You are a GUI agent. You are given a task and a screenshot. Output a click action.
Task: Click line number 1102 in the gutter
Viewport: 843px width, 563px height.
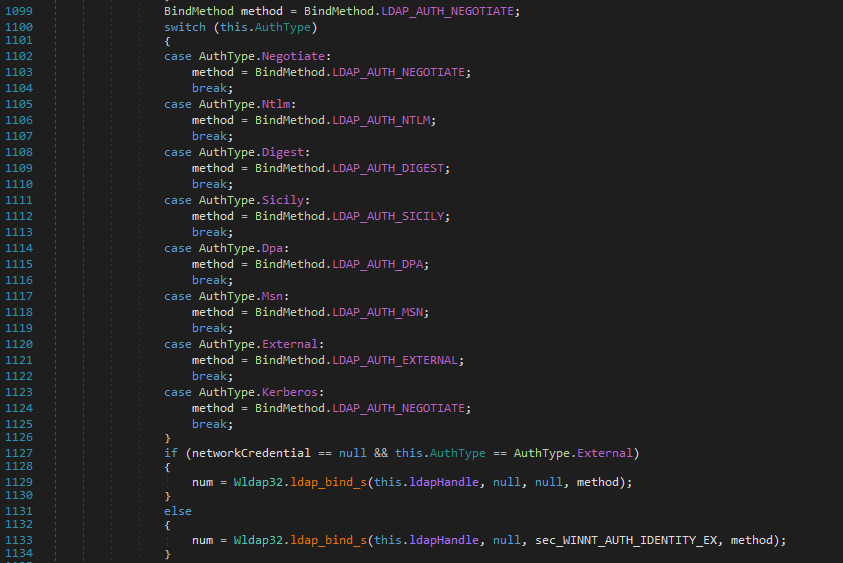tap(19, 56)
